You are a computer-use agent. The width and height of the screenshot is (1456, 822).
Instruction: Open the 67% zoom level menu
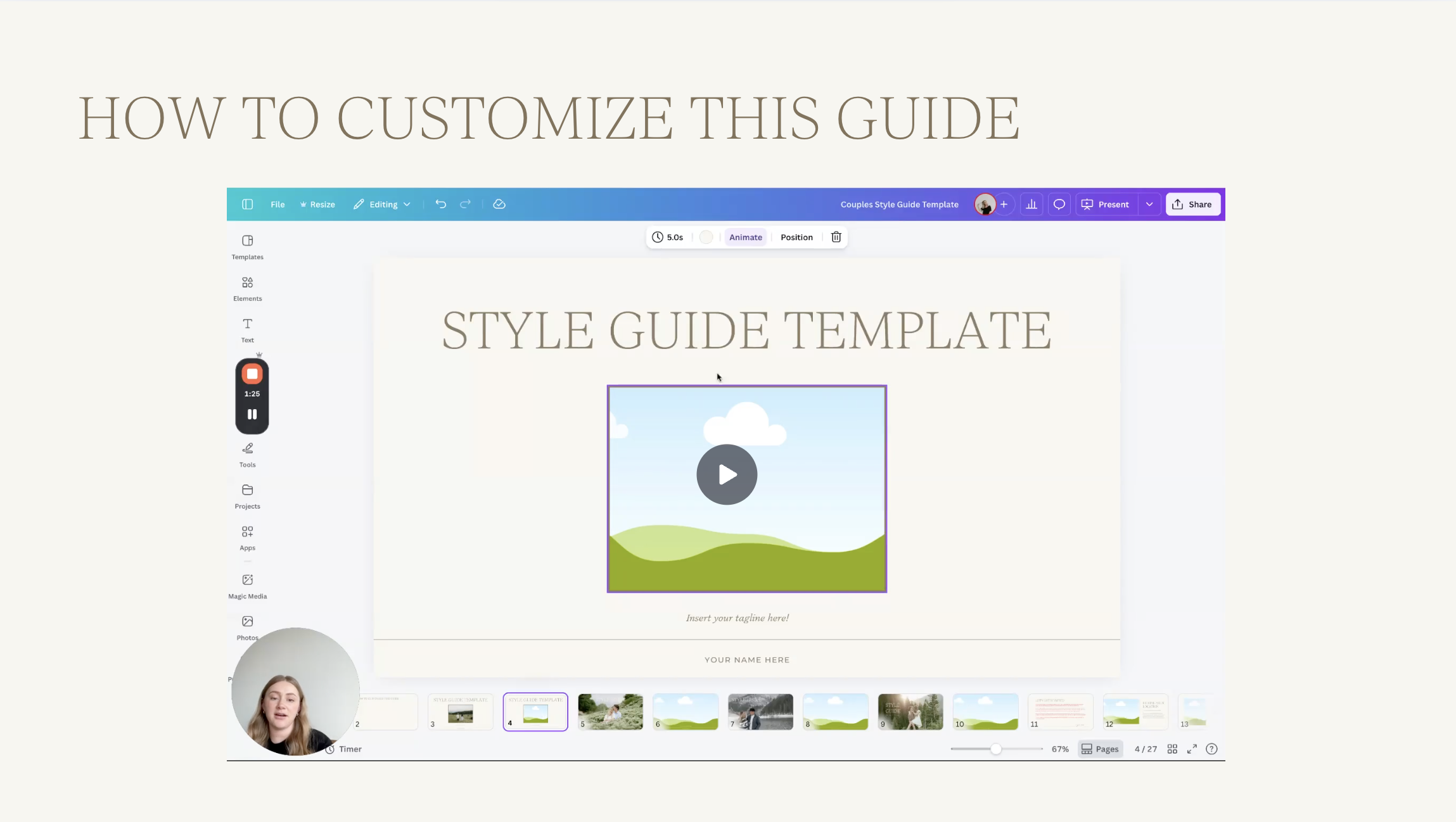1060,749
